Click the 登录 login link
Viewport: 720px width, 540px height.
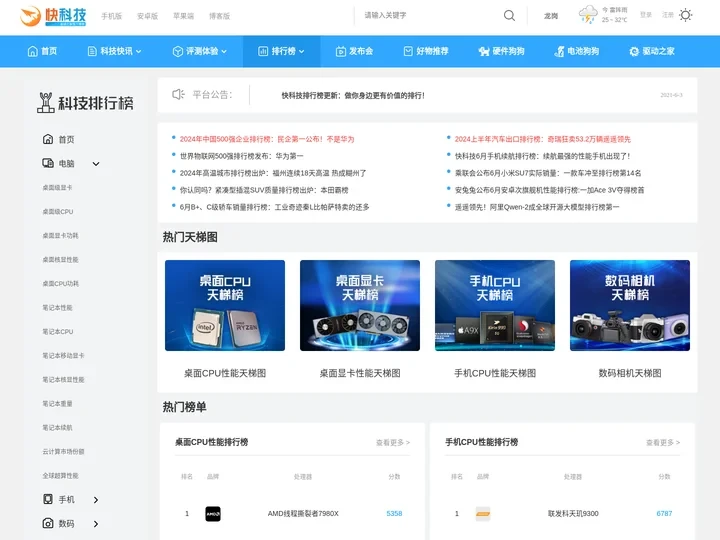click(646, 15)
